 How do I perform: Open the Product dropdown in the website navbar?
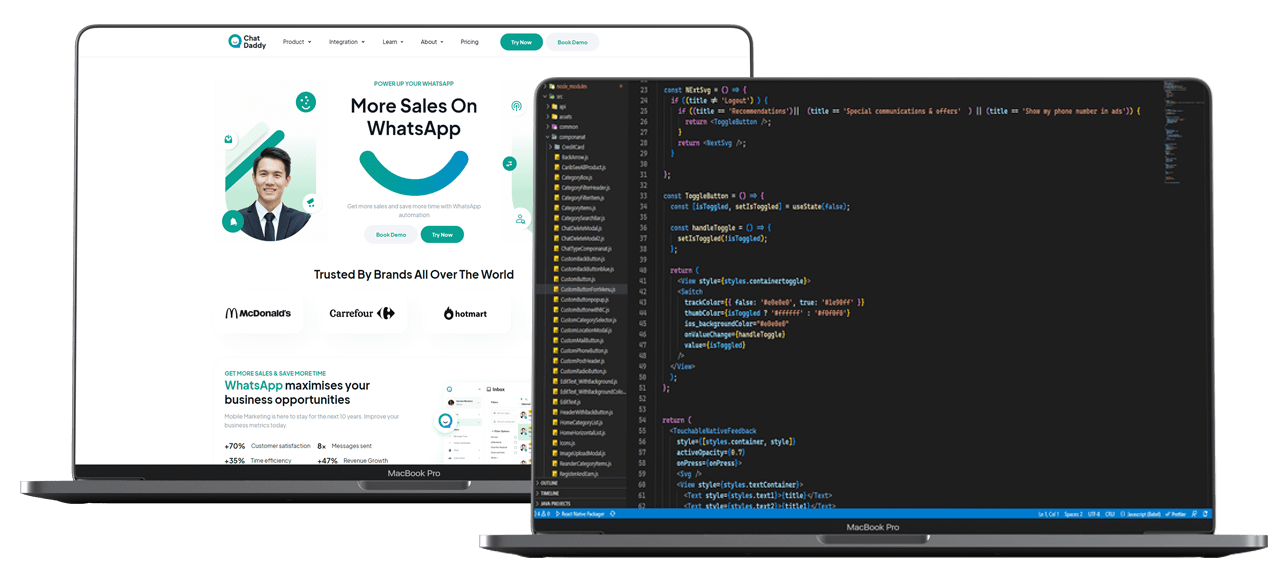[x=297, y=42]
